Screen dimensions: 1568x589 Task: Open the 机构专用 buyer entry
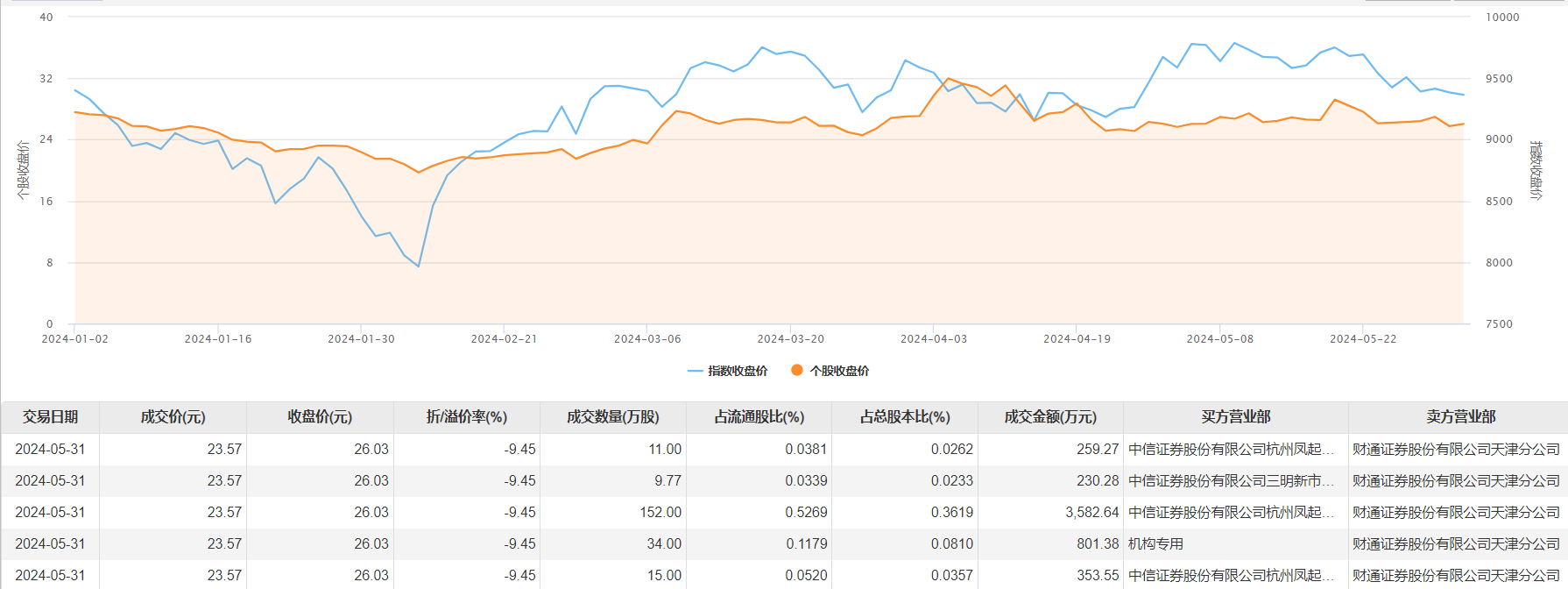(1155, 543)
